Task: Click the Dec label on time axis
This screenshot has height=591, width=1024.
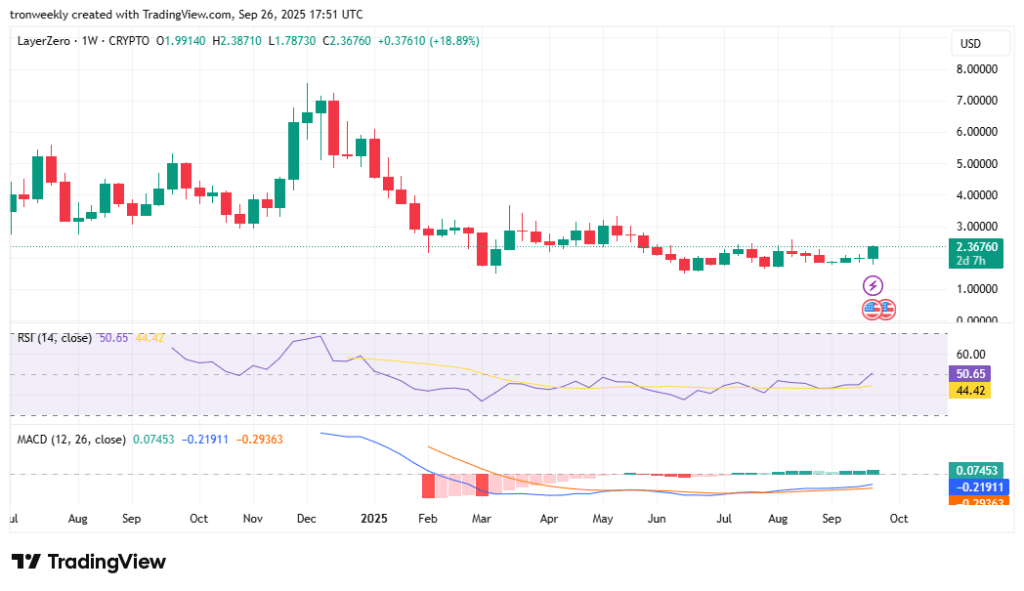Action: (x=306, y=519)
